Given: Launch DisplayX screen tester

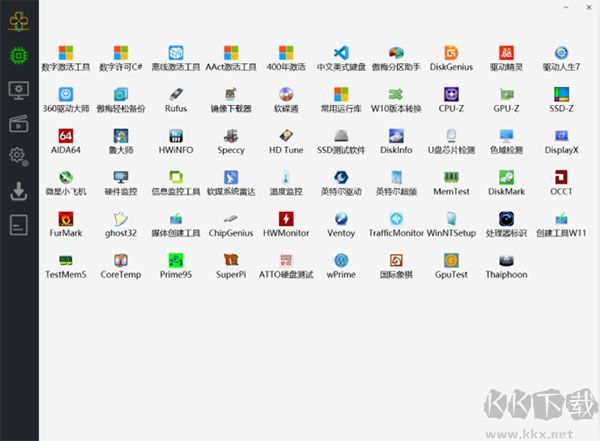Looking at the screenshot, I should click(x=561, y=142).
